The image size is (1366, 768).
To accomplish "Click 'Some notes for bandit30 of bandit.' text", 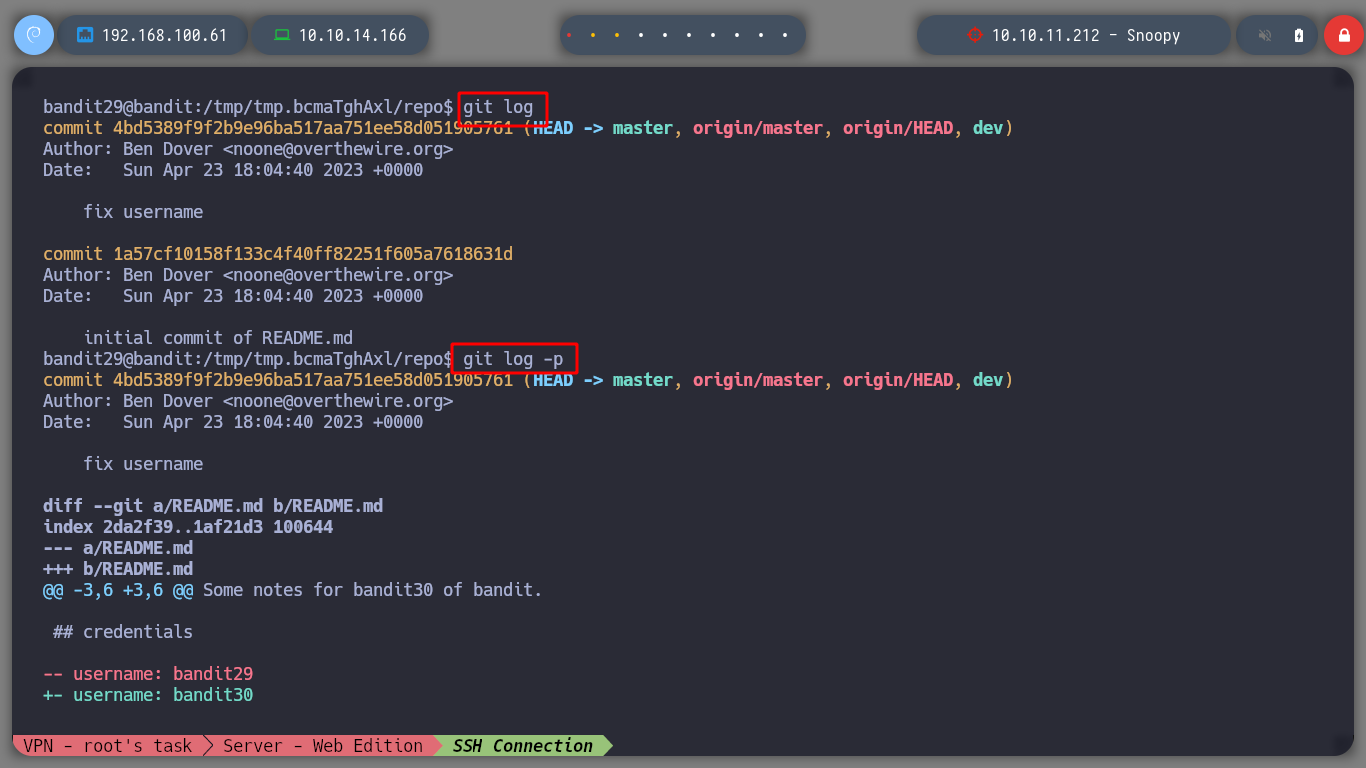I will click(373, 590).
